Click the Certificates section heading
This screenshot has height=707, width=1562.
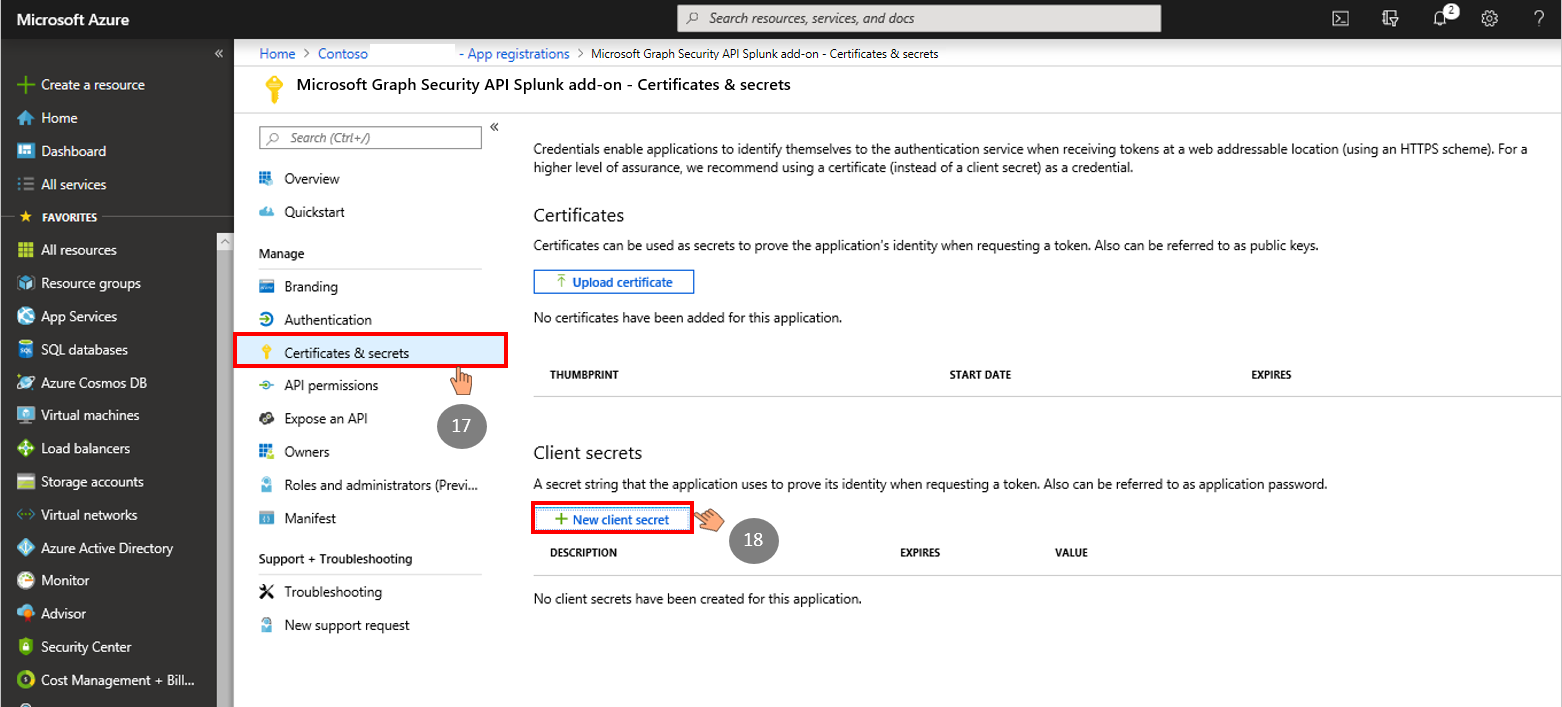[x=579, y=215]
